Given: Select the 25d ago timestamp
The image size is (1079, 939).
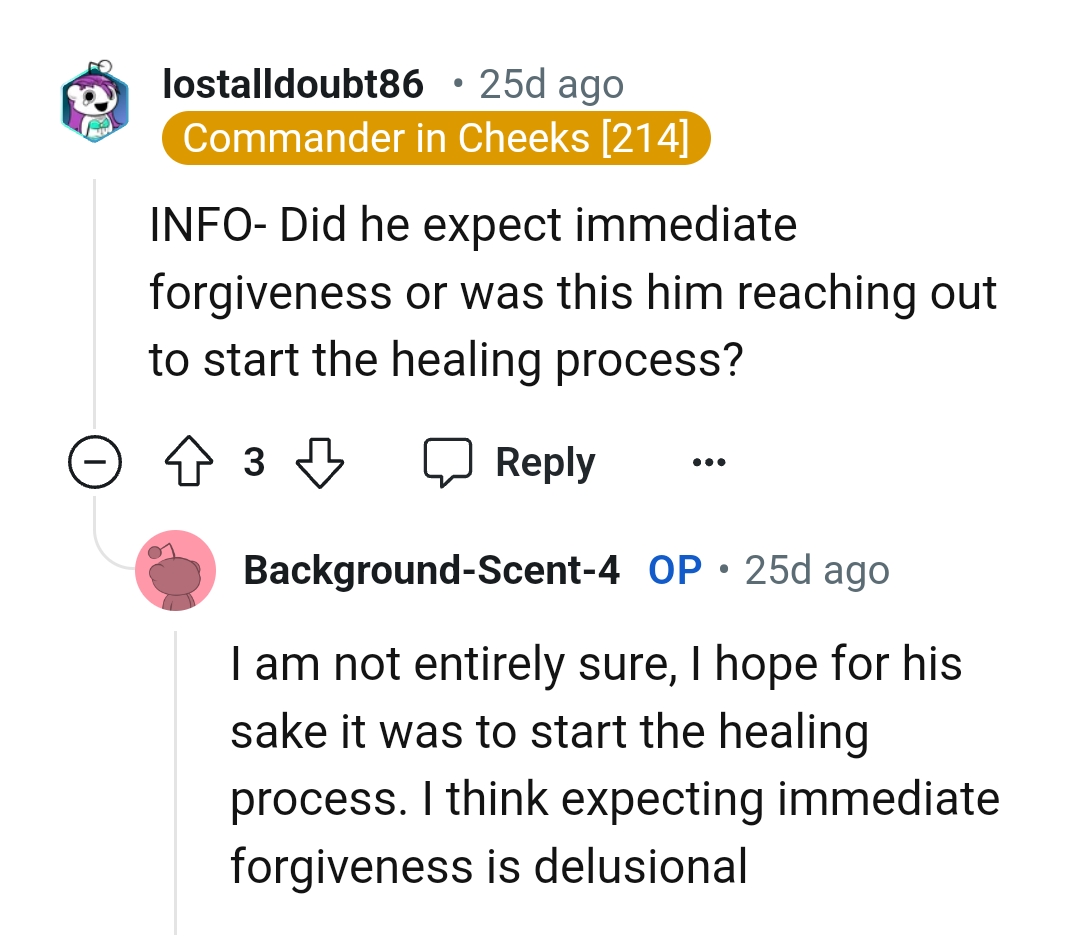Looking at the screenshot, I should point(549,84).
